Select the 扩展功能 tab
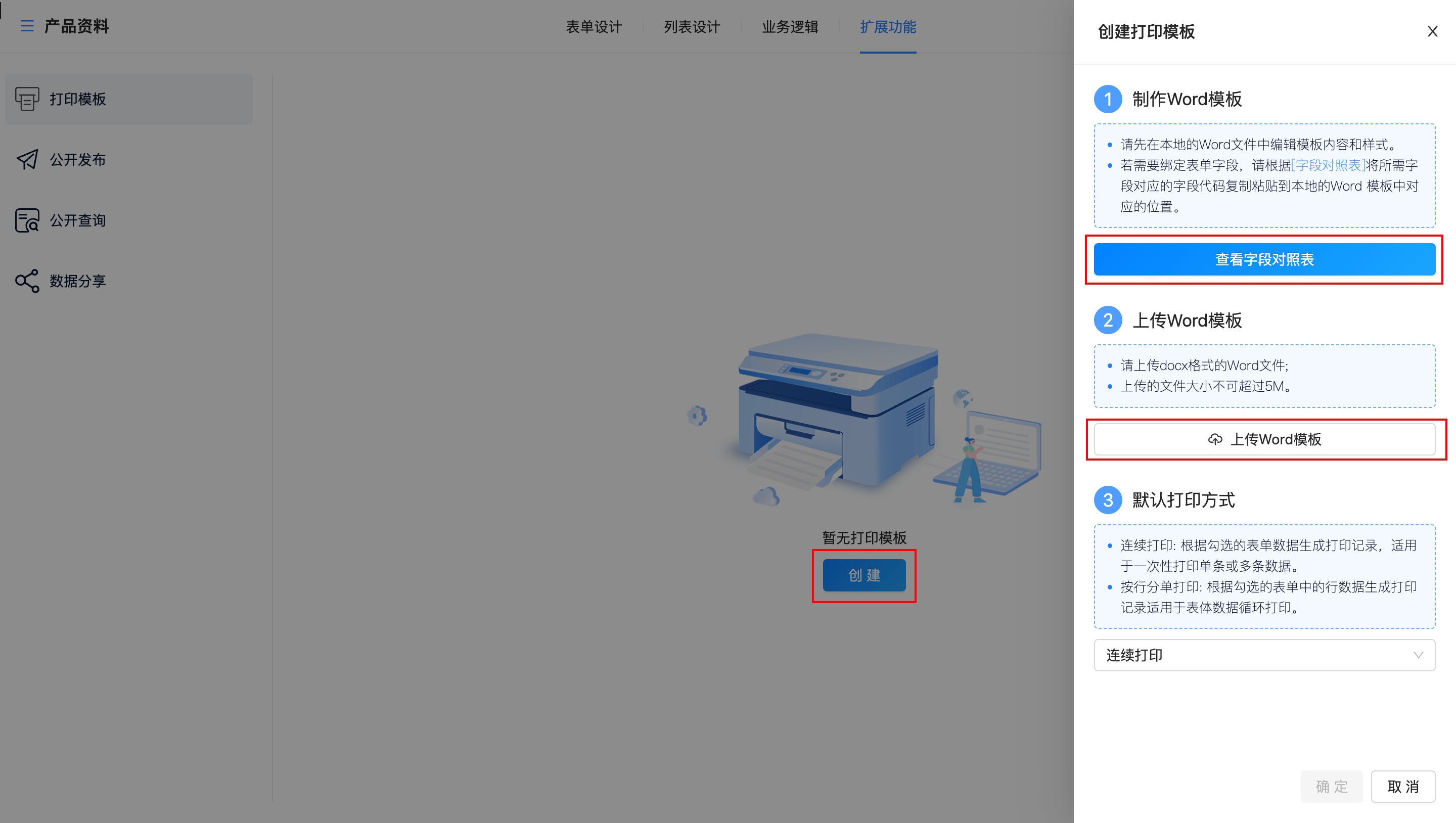The height and width of the screenshot is (823, 1456). pyautogui.click(x=887, y=27)
